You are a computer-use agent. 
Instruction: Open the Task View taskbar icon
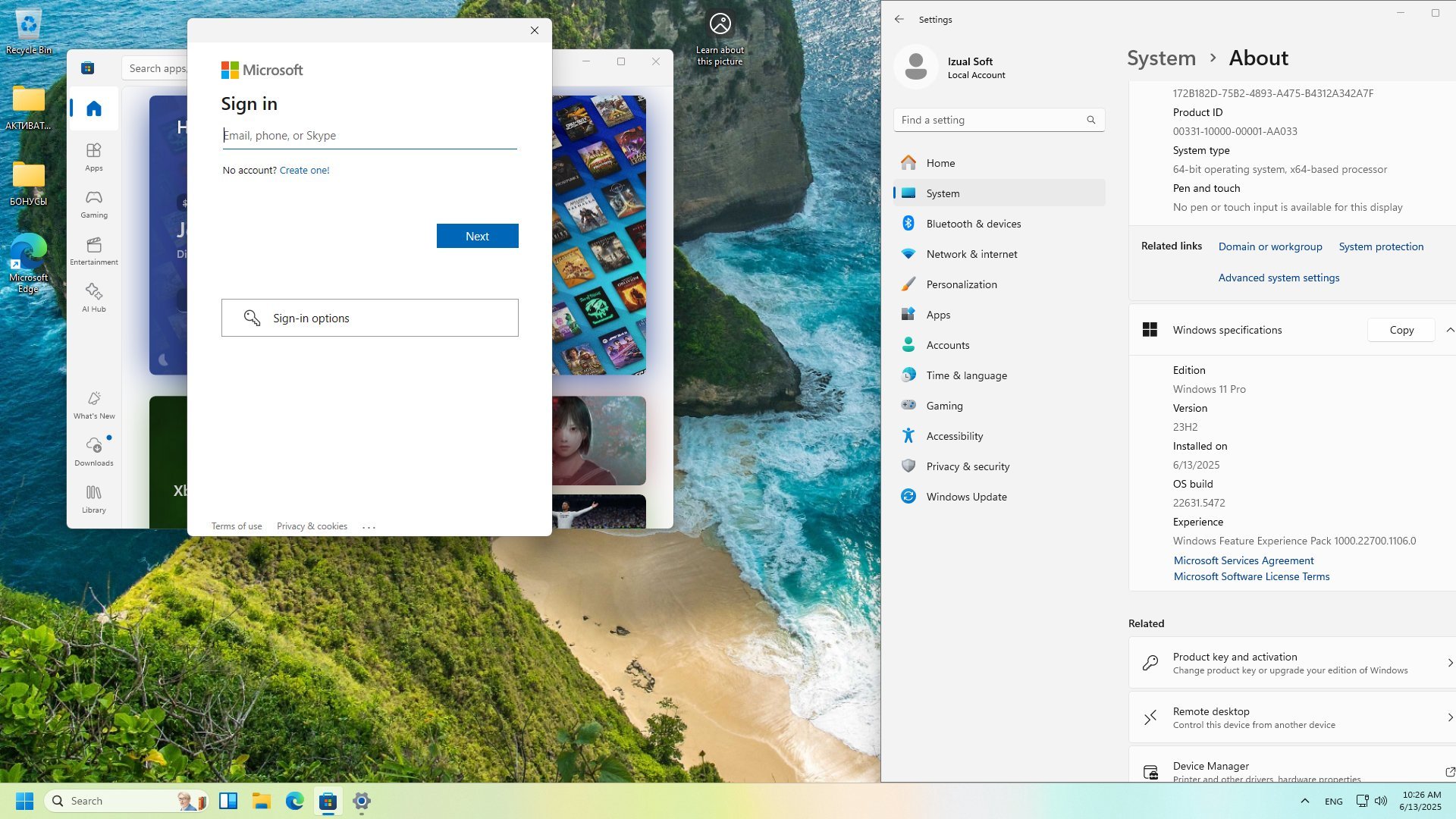228,801
